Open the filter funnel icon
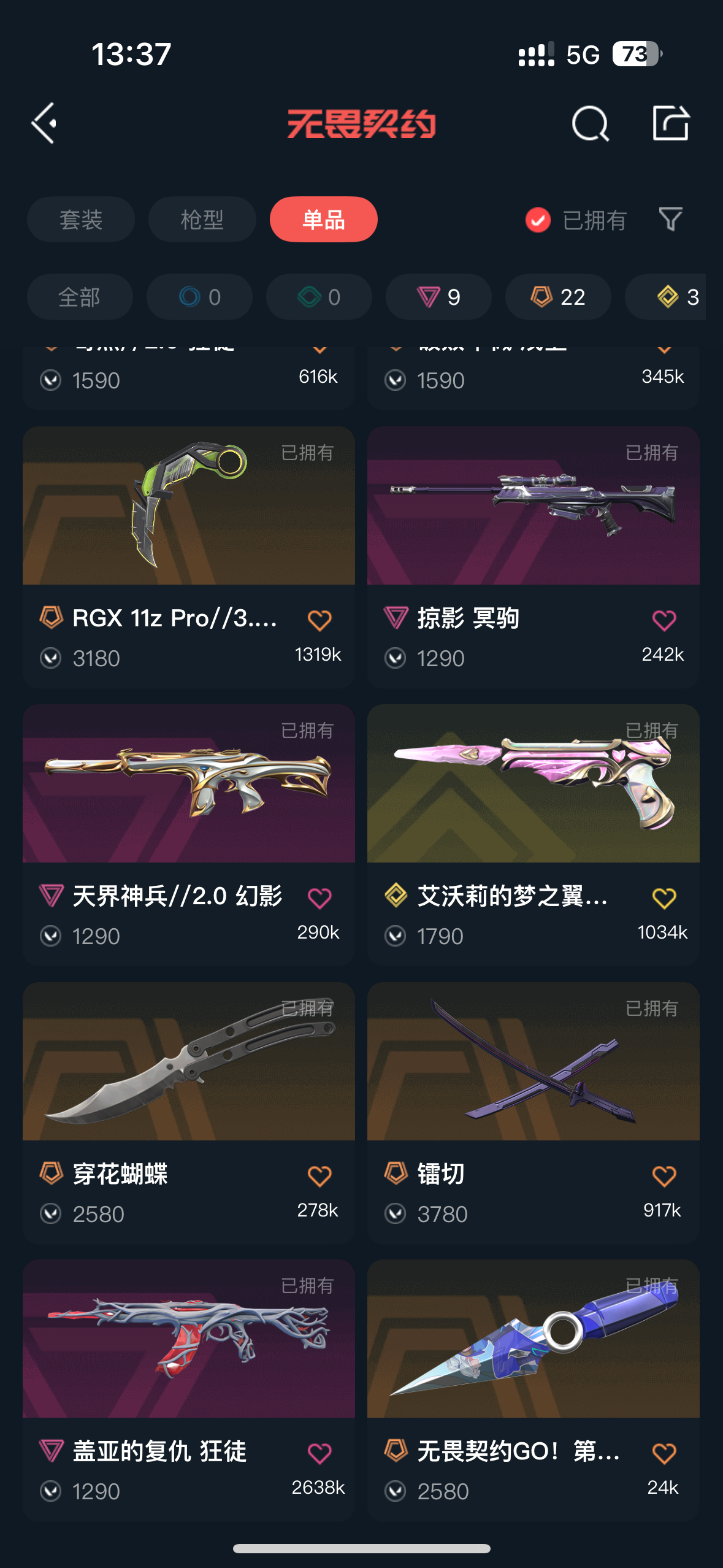This screenshot has height=1568, width=723. click(x=670, y=219)
